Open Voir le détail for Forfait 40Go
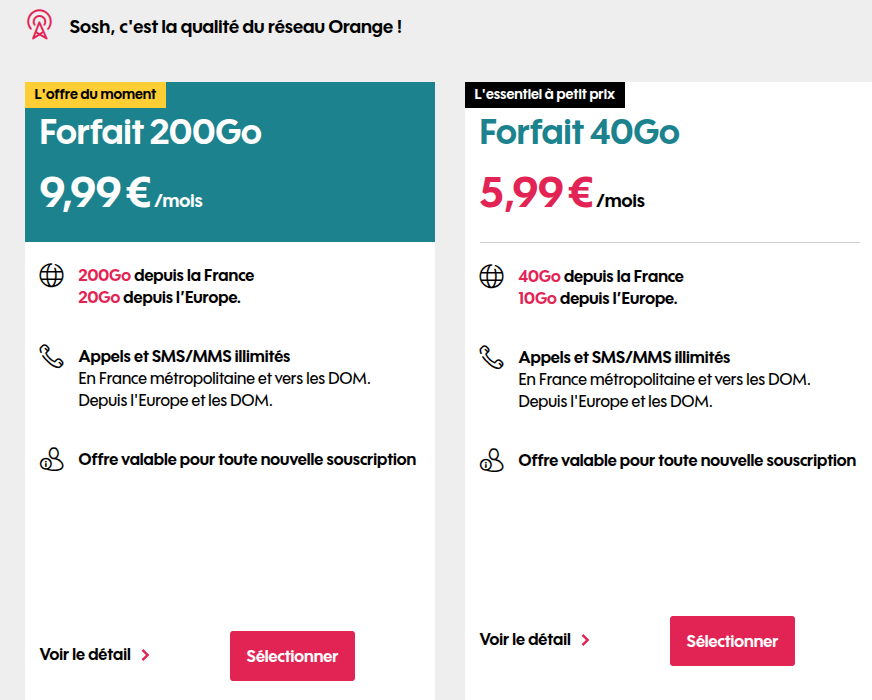 click(525, 639)
